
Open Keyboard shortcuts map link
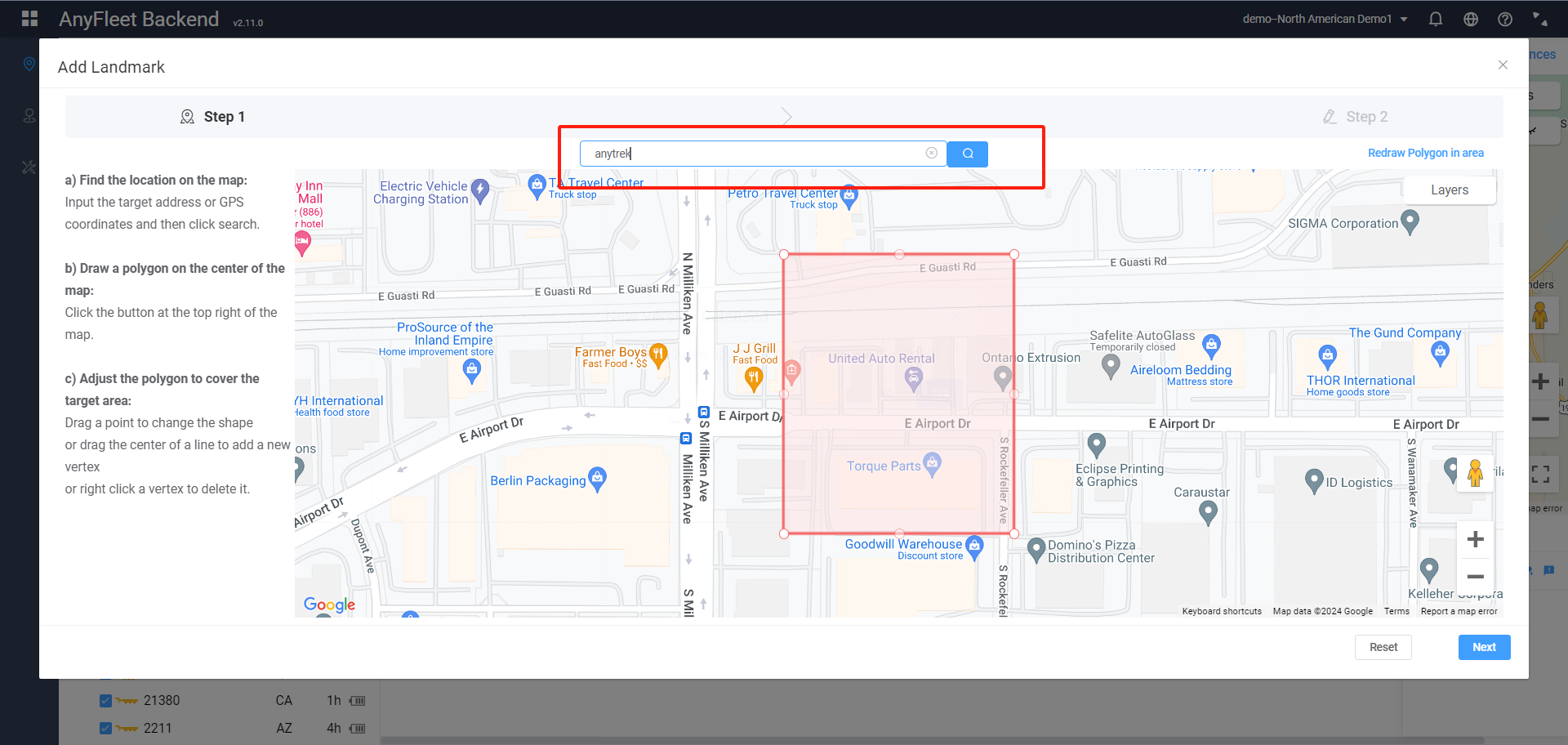1222,611
